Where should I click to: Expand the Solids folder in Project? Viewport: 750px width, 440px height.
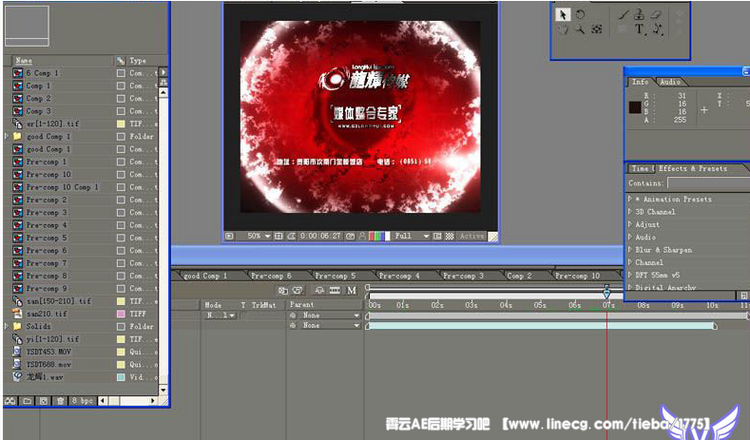pos(6,326)
